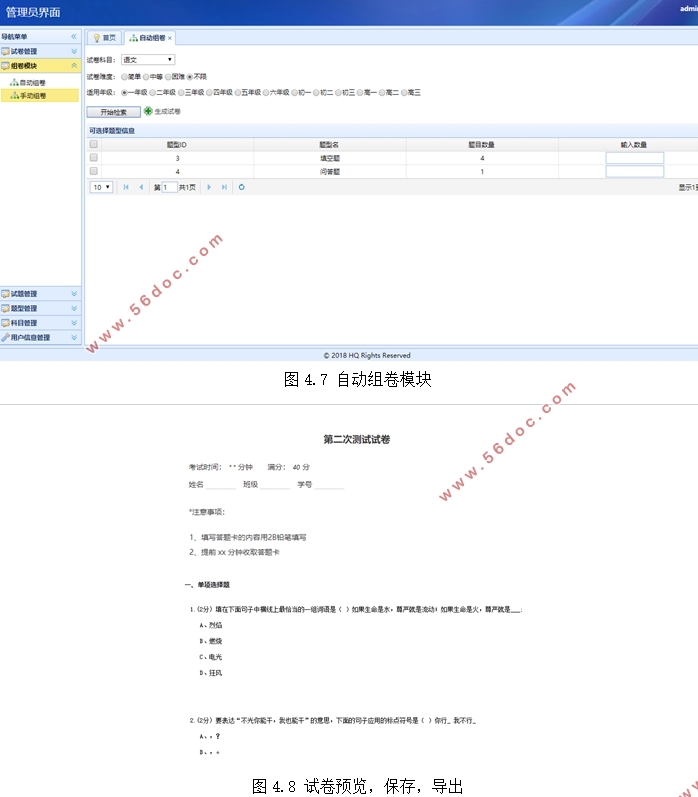Open the page size dropdown showing 10
The height and width of the screenshot is (797, 698).
[101, 187]
